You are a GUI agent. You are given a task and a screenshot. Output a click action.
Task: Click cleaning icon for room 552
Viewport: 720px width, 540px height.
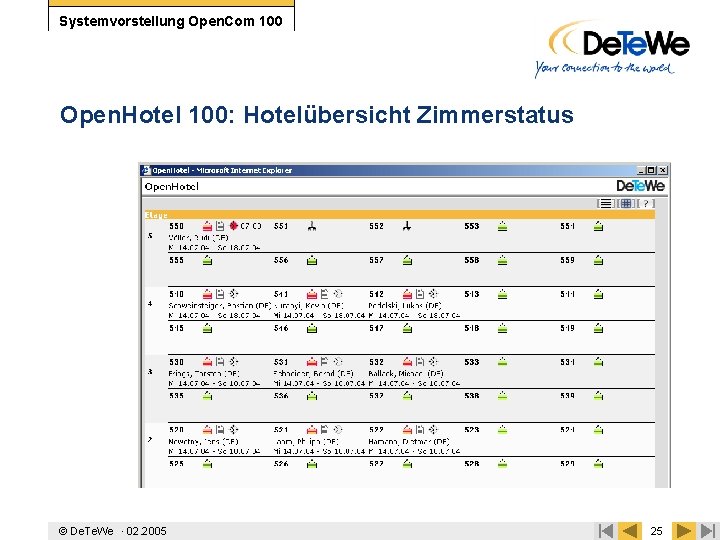tap(407, 226)
